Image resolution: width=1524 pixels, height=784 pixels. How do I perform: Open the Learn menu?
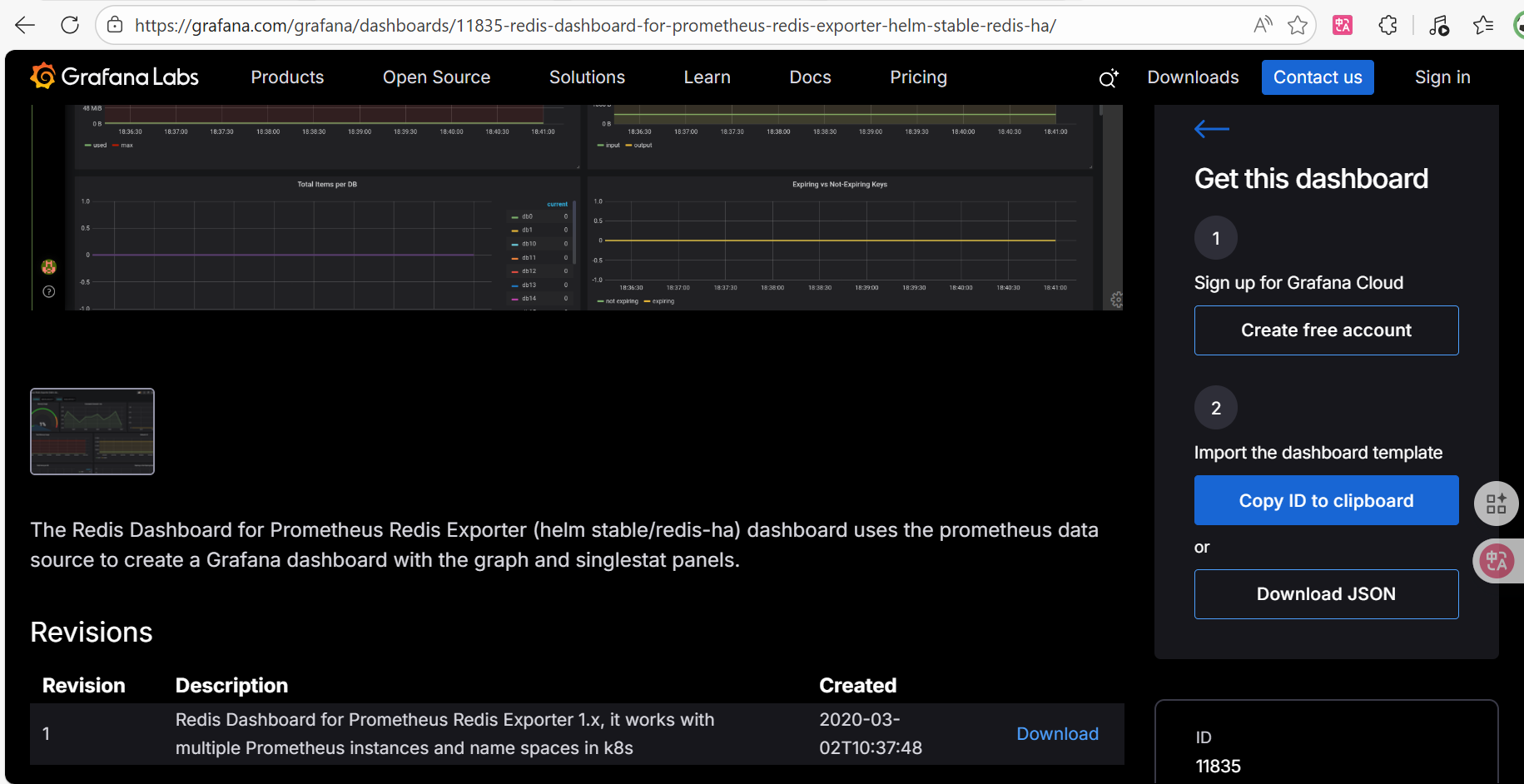707,77
